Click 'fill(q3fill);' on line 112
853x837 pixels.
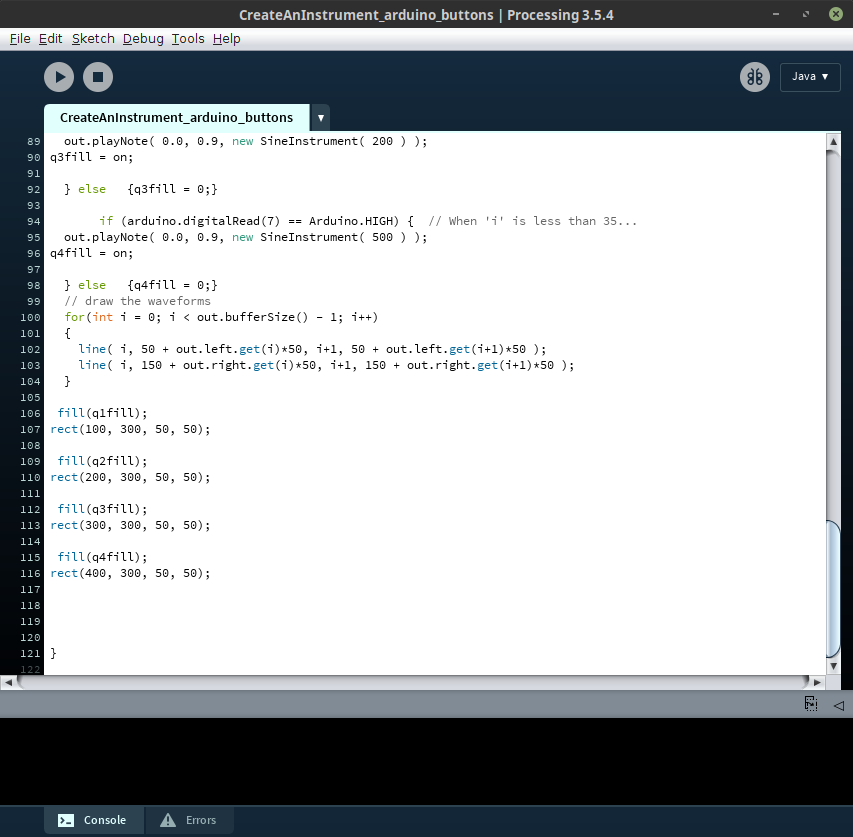click(102, 509)
